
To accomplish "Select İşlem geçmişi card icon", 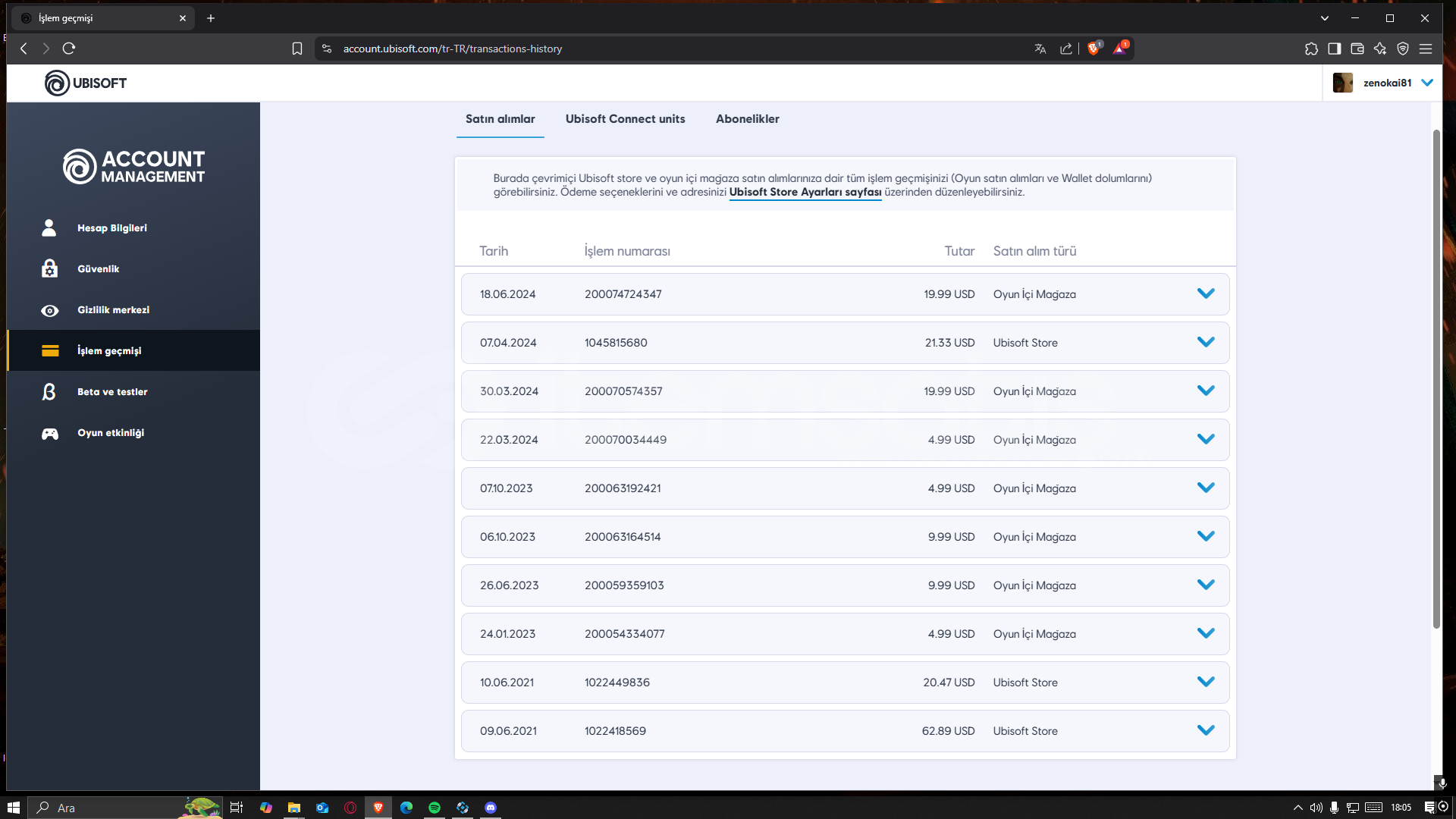I will click(50, 350).
